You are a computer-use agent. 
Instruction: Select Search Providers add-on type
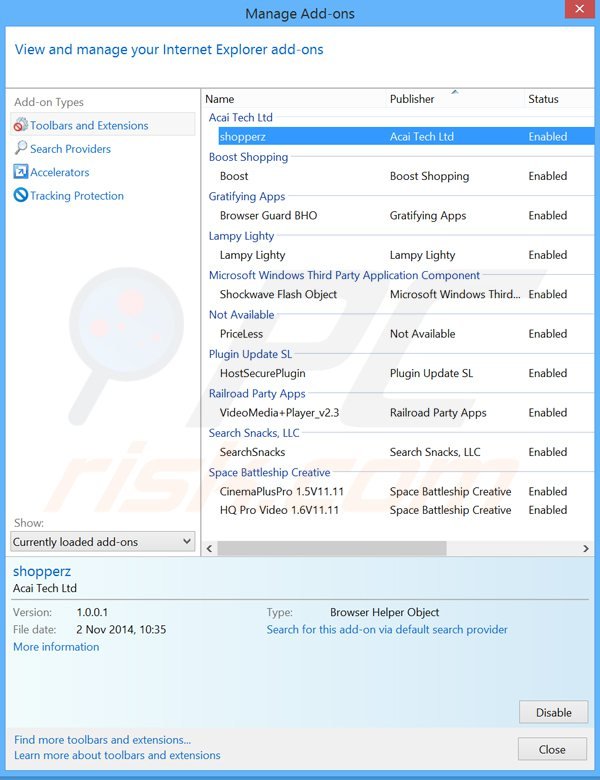pos(70,149)
